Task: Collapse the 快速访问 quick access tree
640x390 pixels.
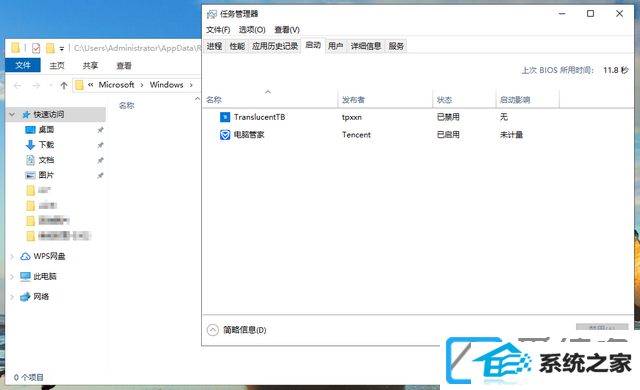Action: tap(12, 115)
